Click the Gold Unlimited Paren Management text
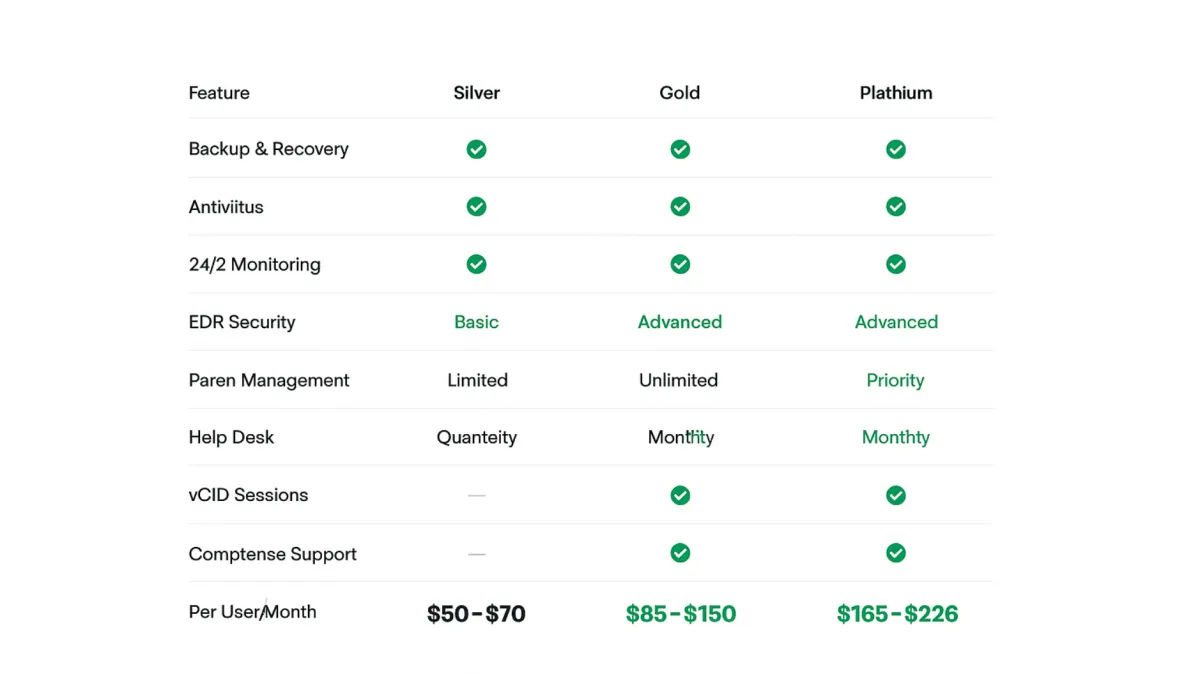This screenshot has width=1200, height=674. click(x=679, y=380)
